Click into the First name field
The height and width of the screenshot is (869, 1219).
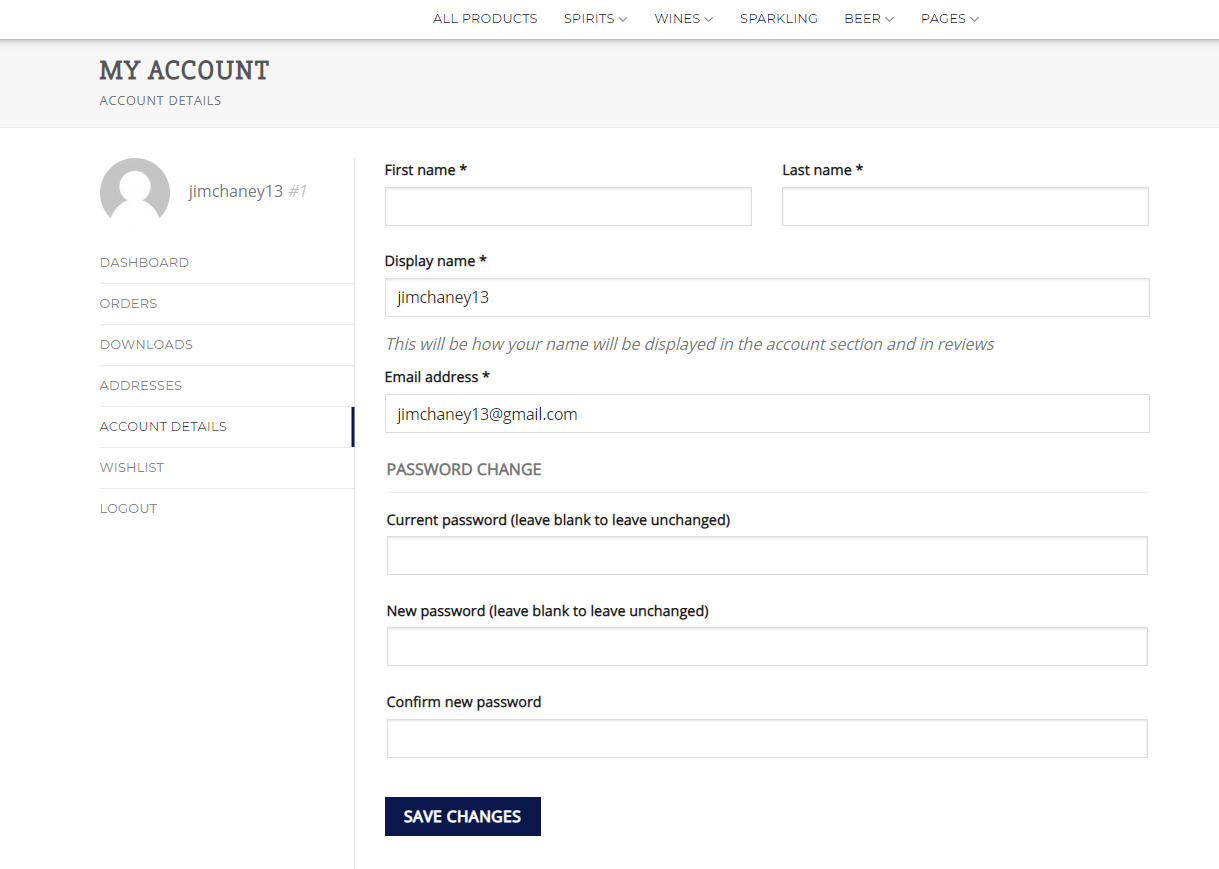[x=567, y=206]
